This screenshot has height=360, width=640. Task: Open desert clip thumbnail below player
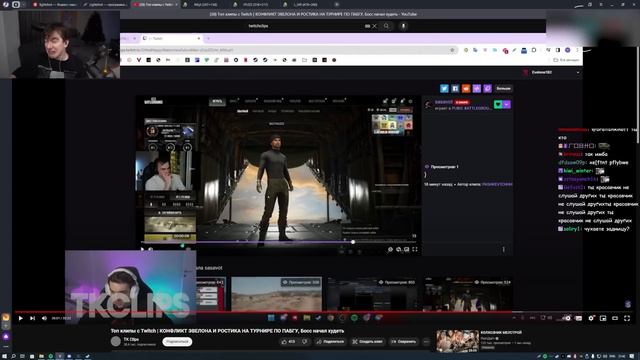(276, 293)
